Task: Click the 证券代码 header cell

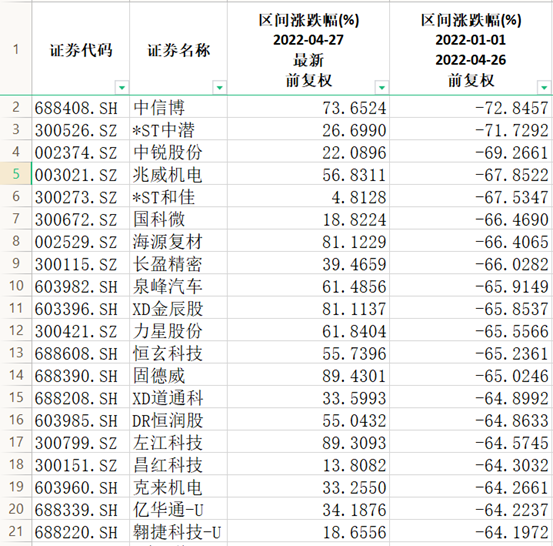Action: (x=81, y=49)
